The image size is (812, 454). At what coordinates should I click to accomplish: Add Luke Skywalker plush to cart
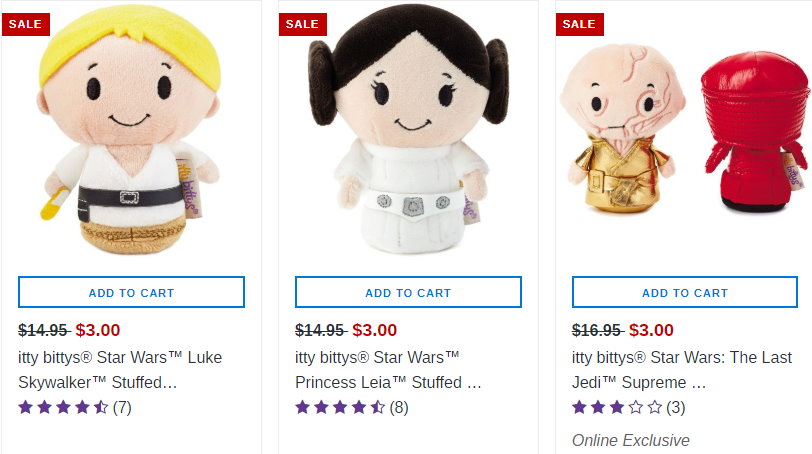(131, 292)
